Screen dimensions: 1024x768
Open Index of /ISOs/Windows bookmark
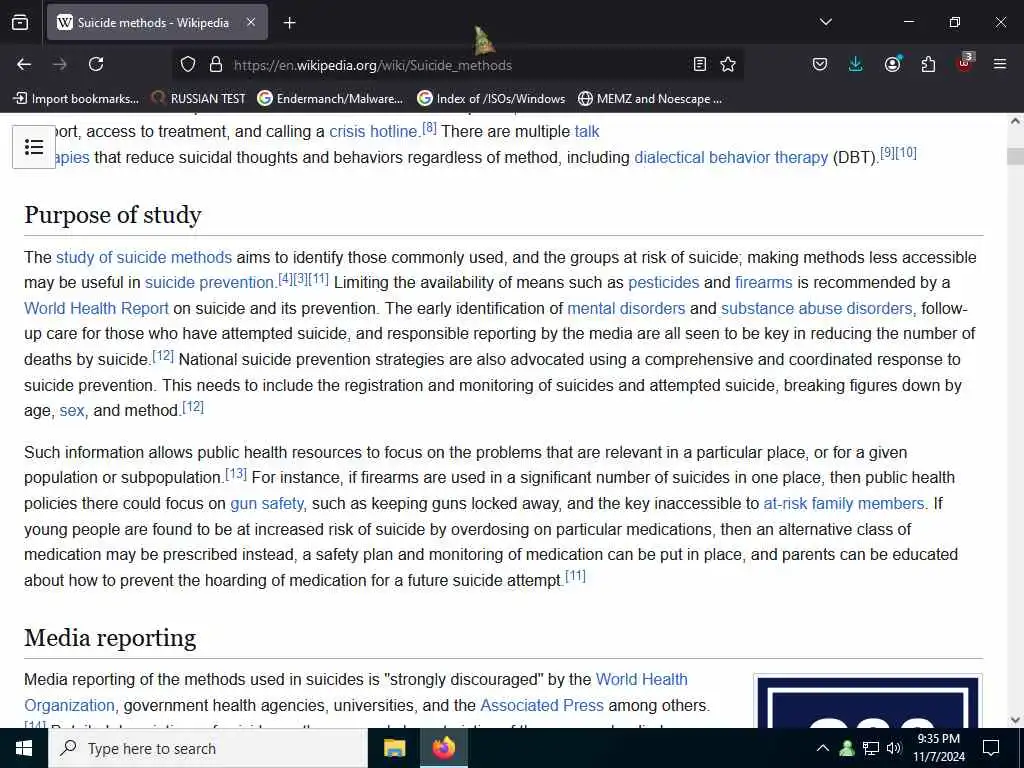(x=491, y=99)
